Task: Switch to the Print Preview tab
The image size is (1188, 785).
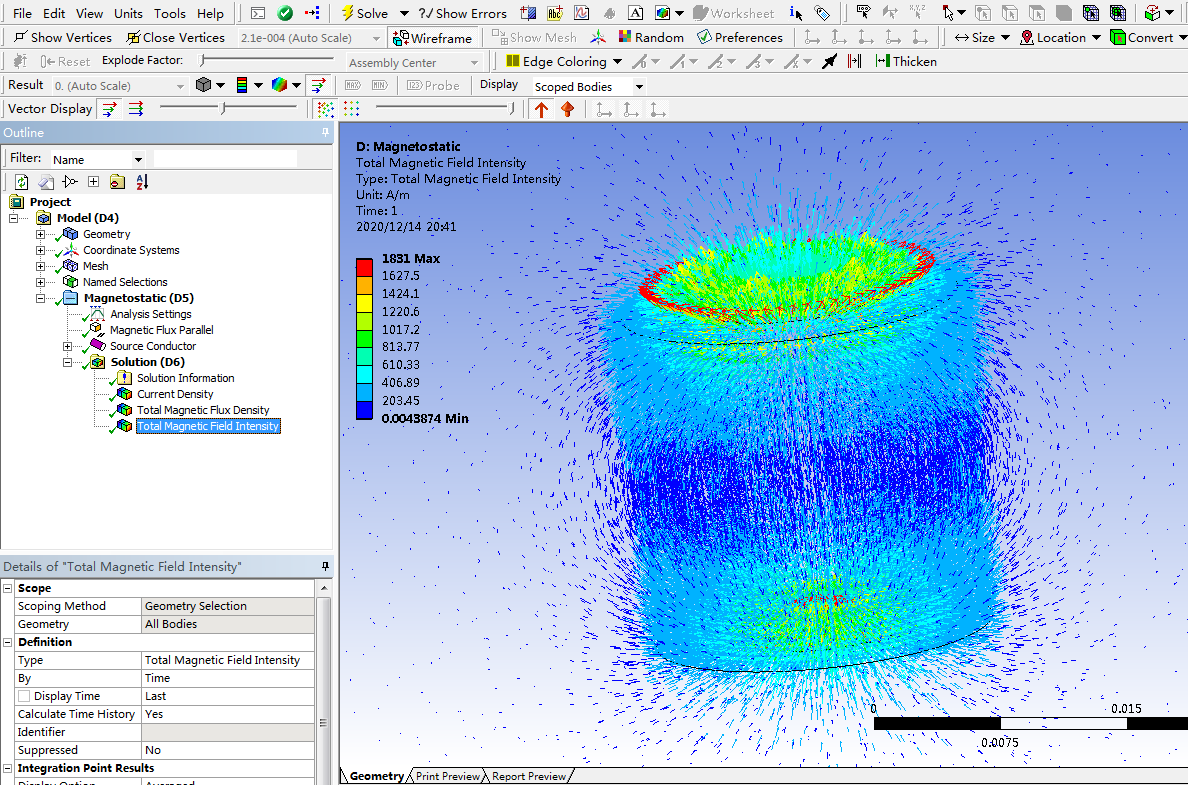Action: click(x=447, y=776)
